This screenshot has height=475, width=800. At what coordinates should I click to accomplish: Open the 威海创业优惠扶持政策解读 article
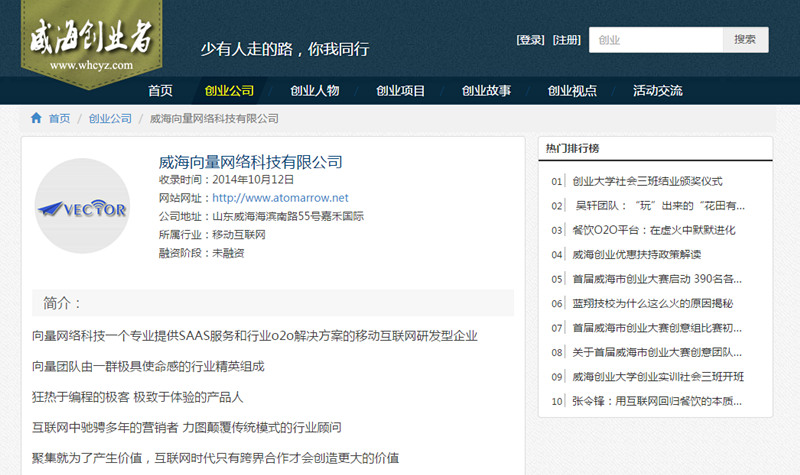tap(636, 254)
